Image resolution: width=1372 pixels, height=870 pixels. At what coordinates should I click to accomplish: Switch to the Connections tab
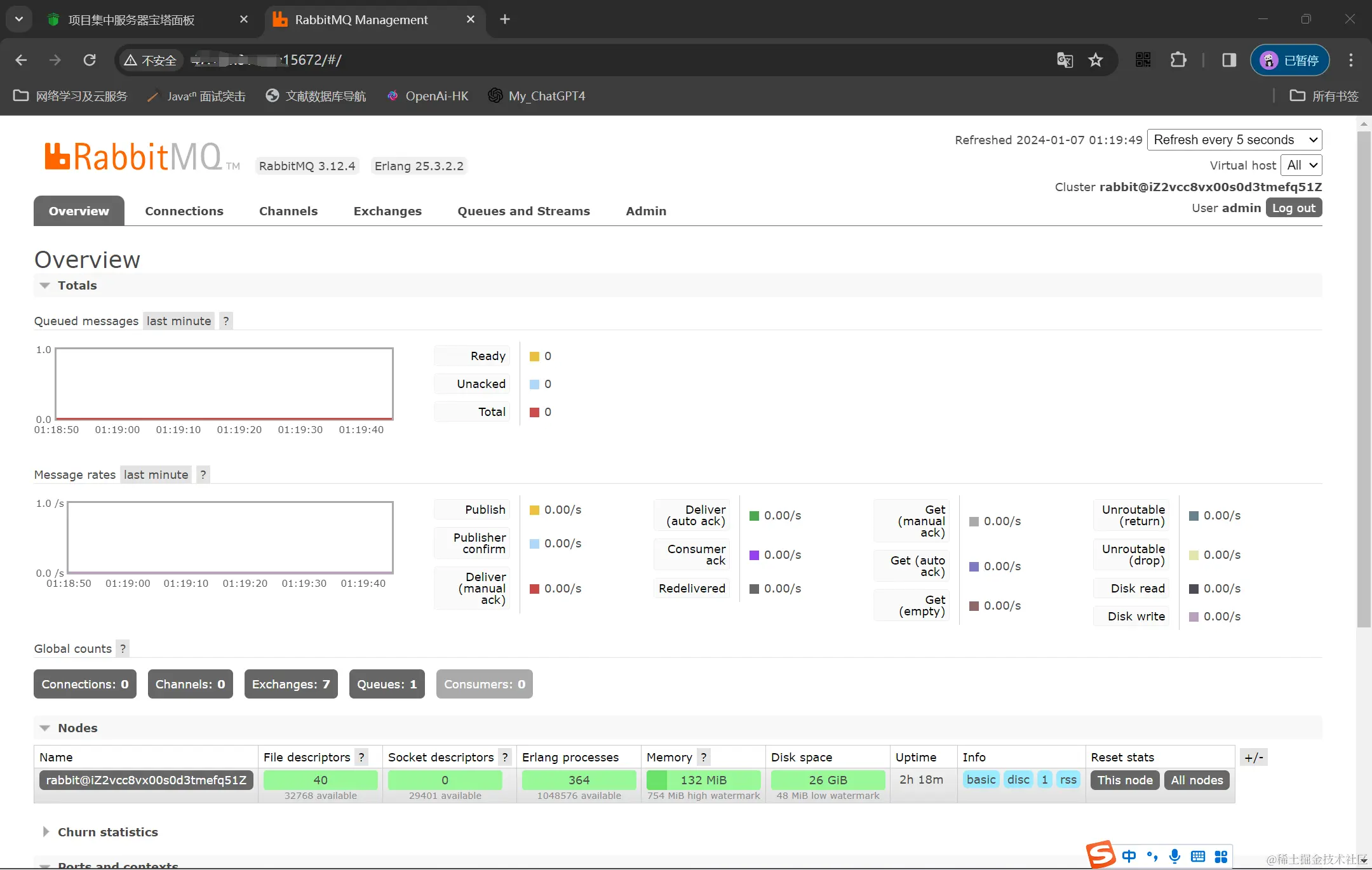(184, 211)
